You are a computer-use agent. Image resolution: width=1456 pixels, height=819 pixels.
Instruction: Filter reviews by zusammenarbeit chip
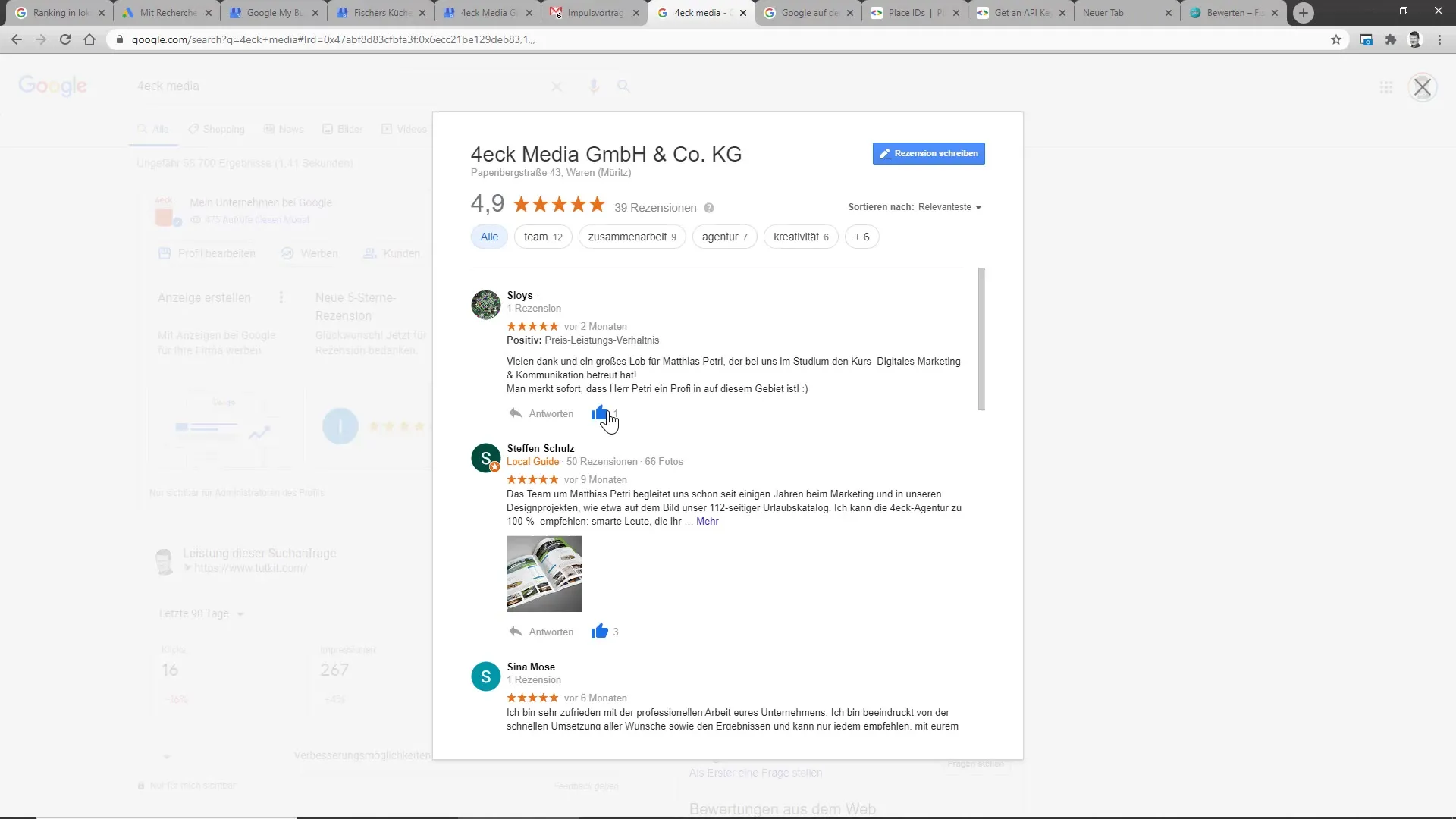632,237
